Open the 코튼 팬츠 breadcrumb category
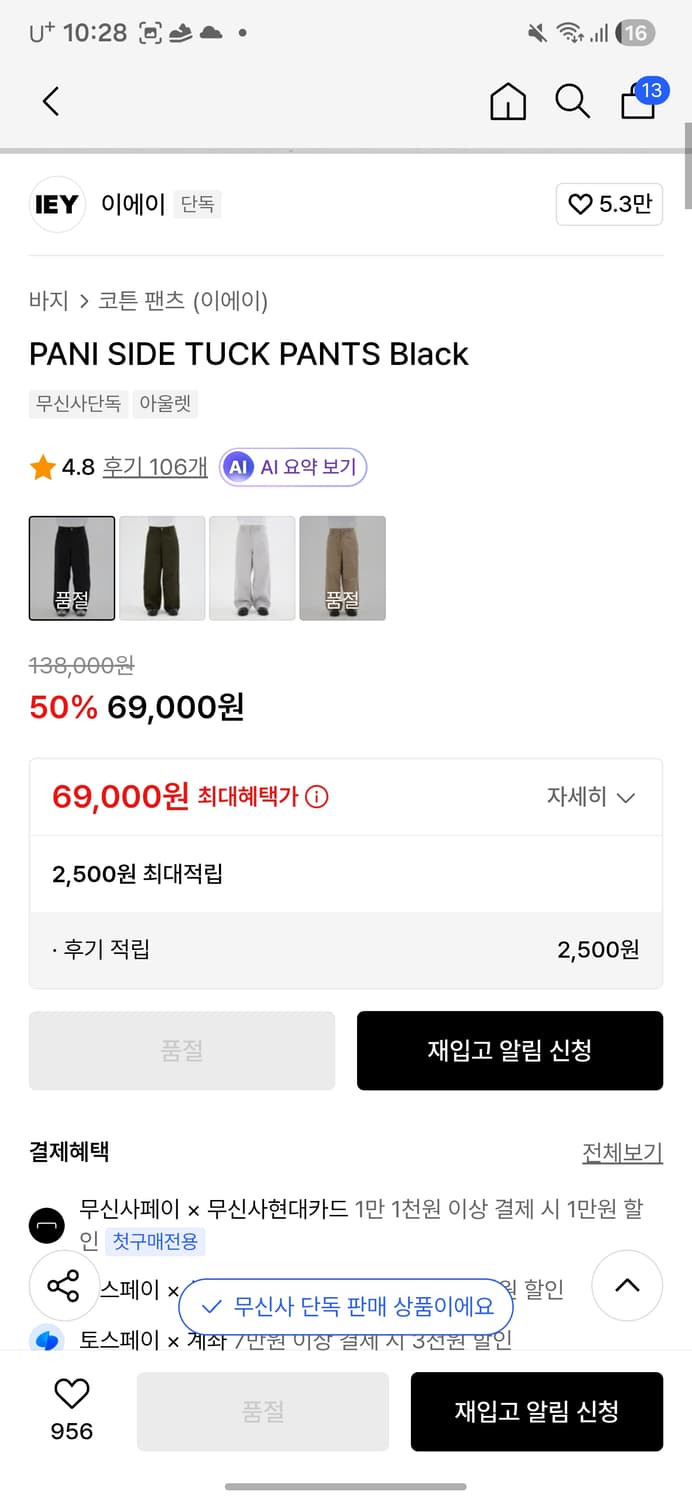This screenshot has width=692, height=1500. click(x=138, y=301)
